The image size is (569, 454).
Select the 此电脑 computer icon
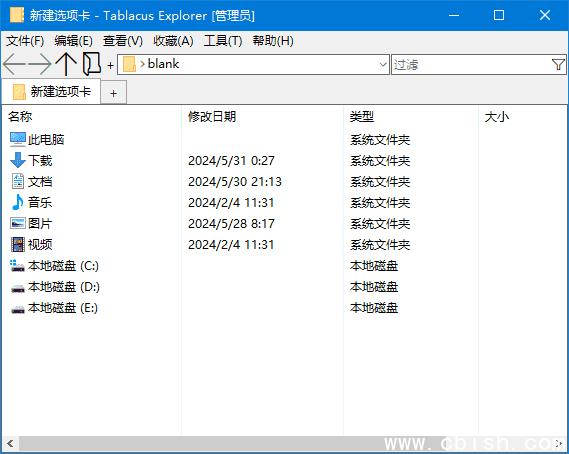click(17, 139)
